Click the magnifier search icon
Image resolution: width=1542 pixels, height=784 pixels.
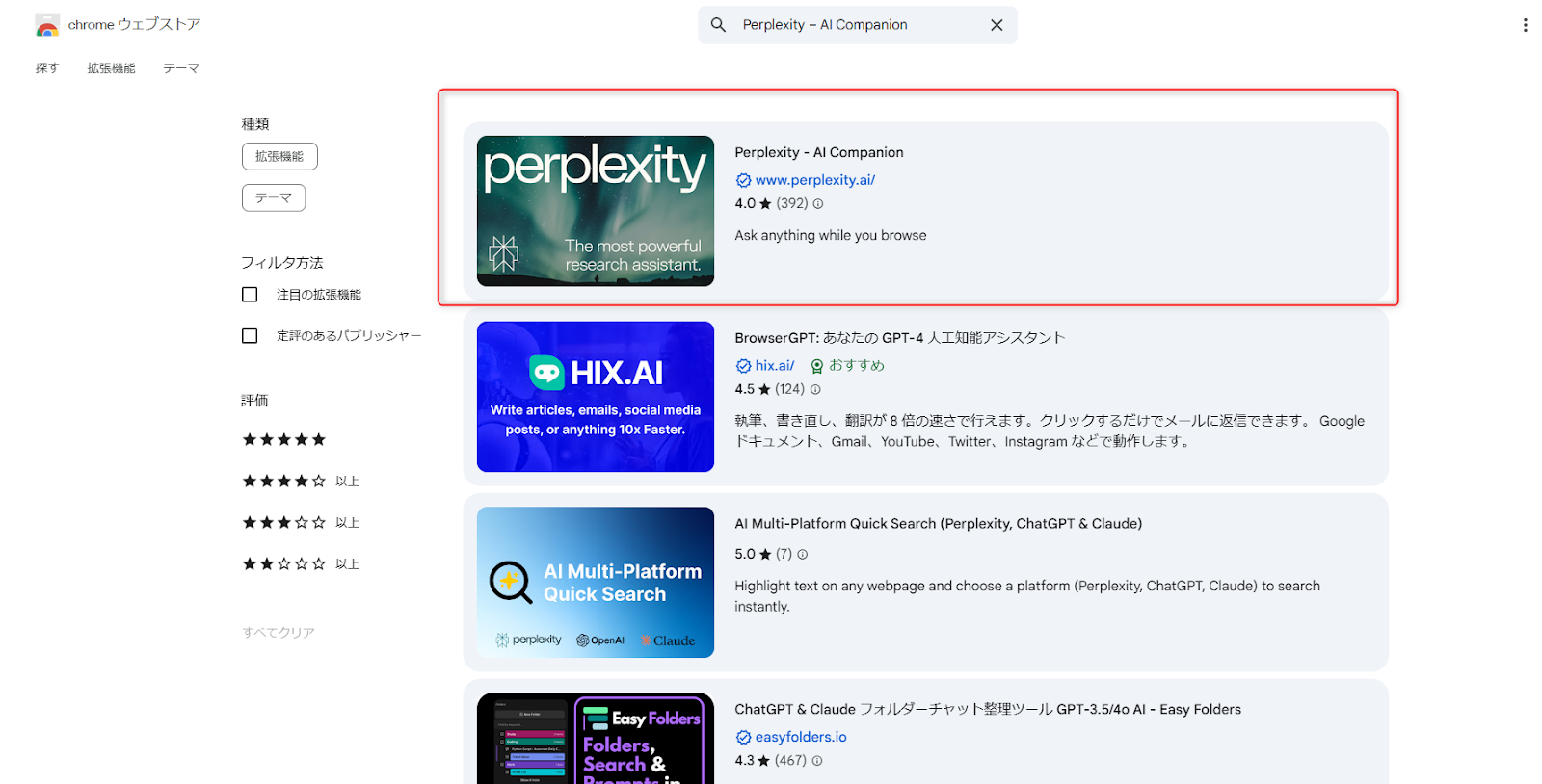[718, 25]
